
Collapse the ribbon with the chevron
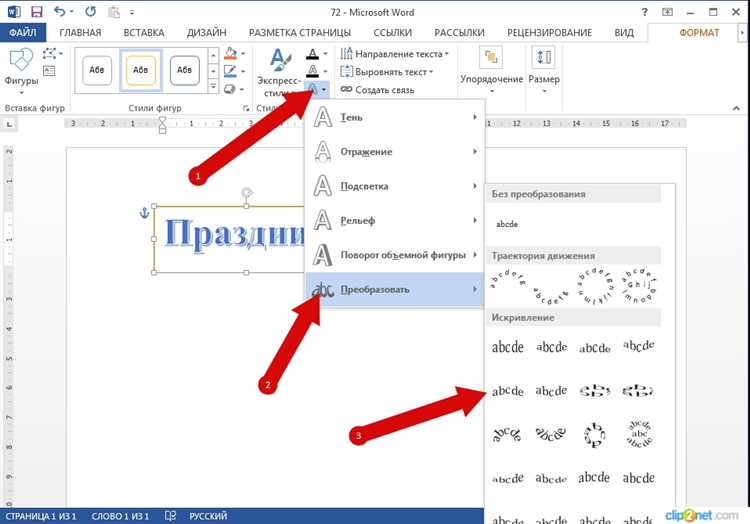[x=736, y=109]
